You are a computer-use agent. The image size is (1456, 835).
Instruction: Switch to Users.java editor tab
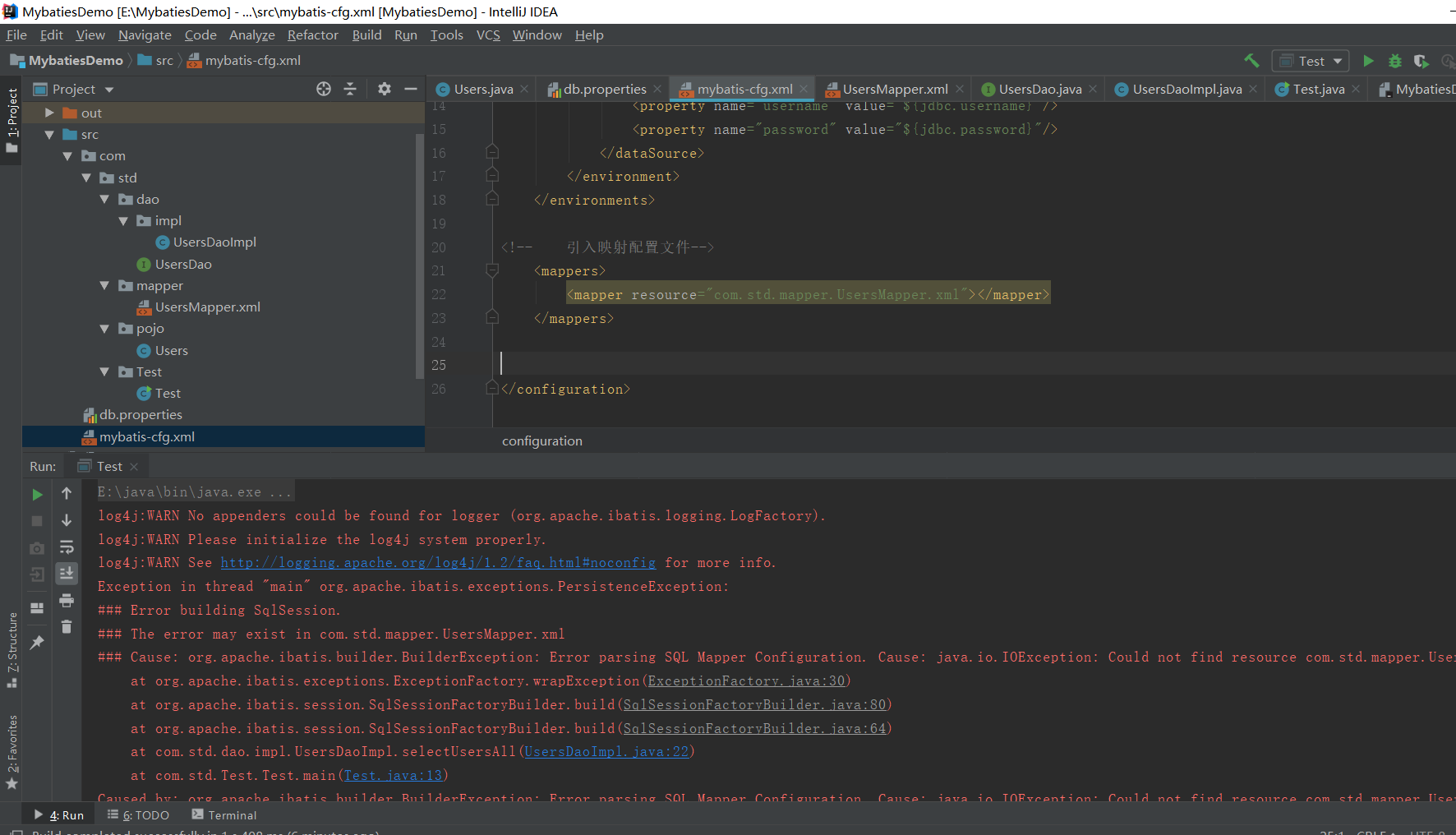tap(483, 90)
